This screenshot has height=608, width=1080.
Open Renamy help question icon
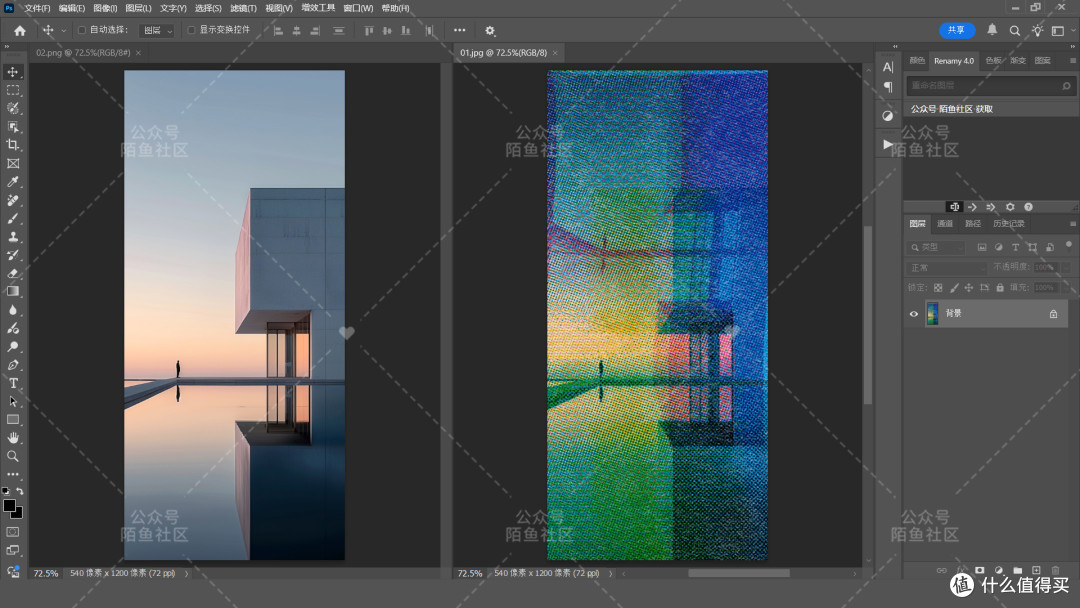coord(1028,207)
